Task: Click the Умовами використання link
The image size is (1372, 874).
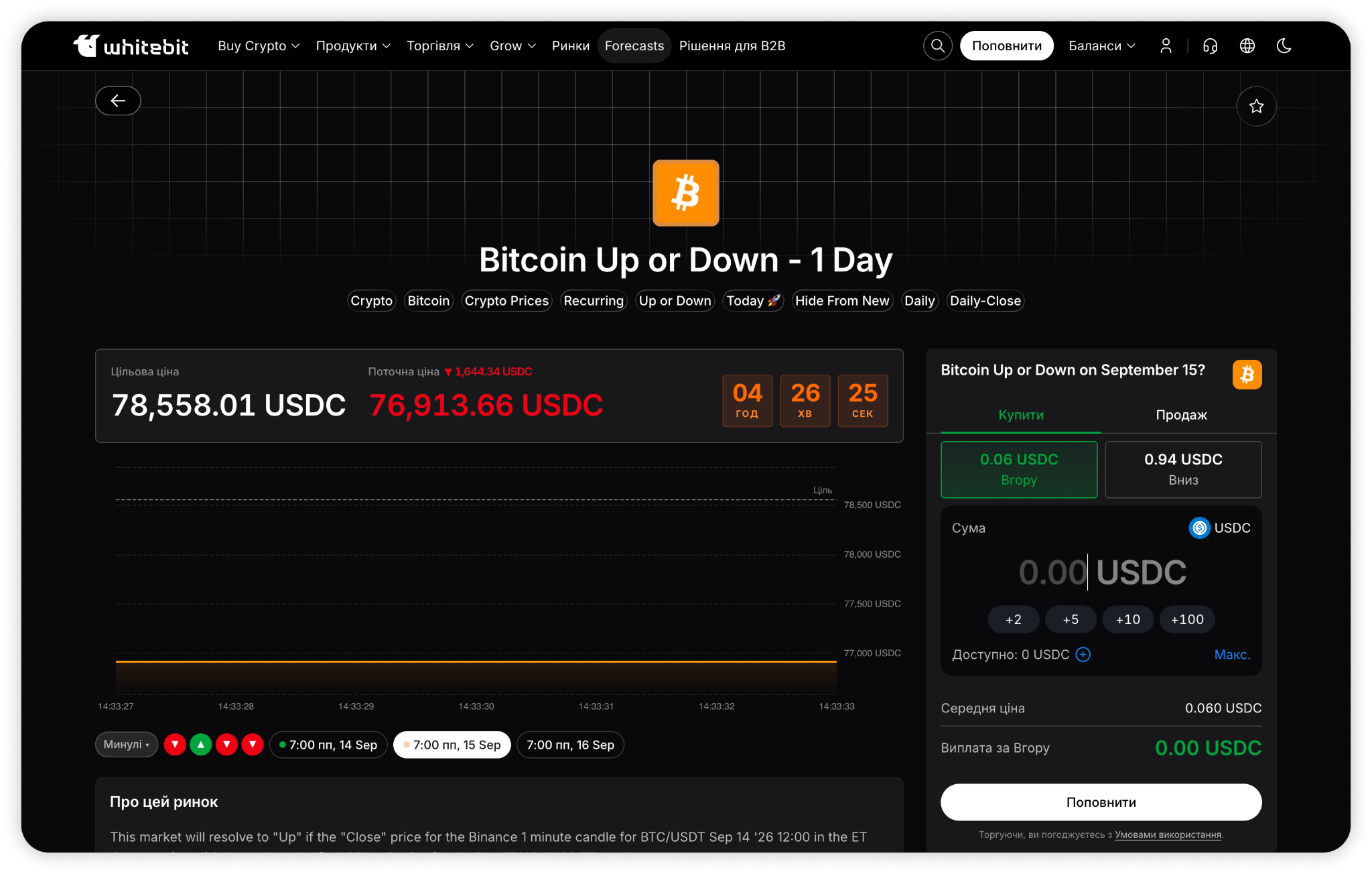Action: [x=1168, y=834]
